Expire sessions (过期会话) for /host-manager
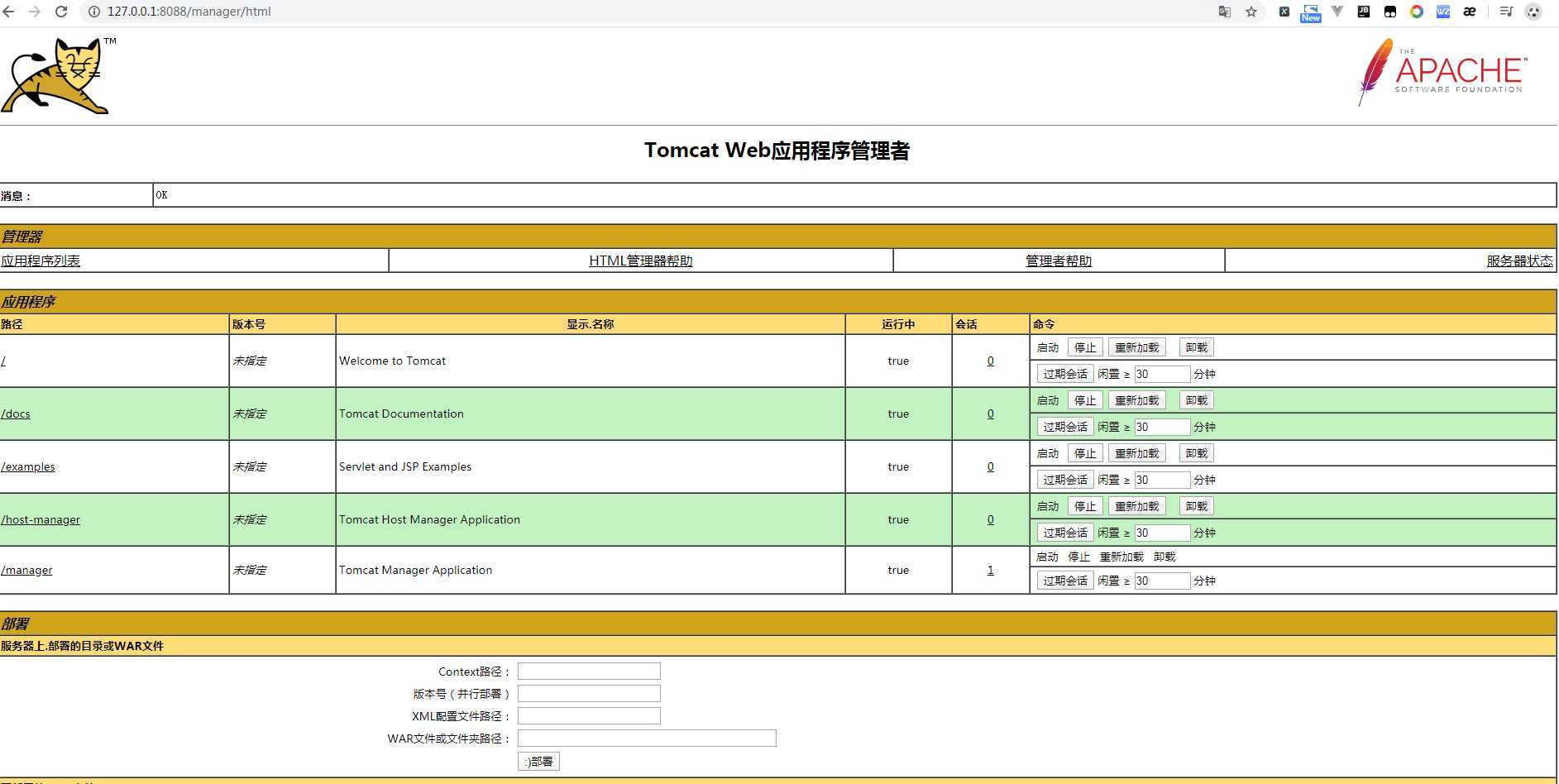Screen dimensions: 1559x784 pos(1065,533)
